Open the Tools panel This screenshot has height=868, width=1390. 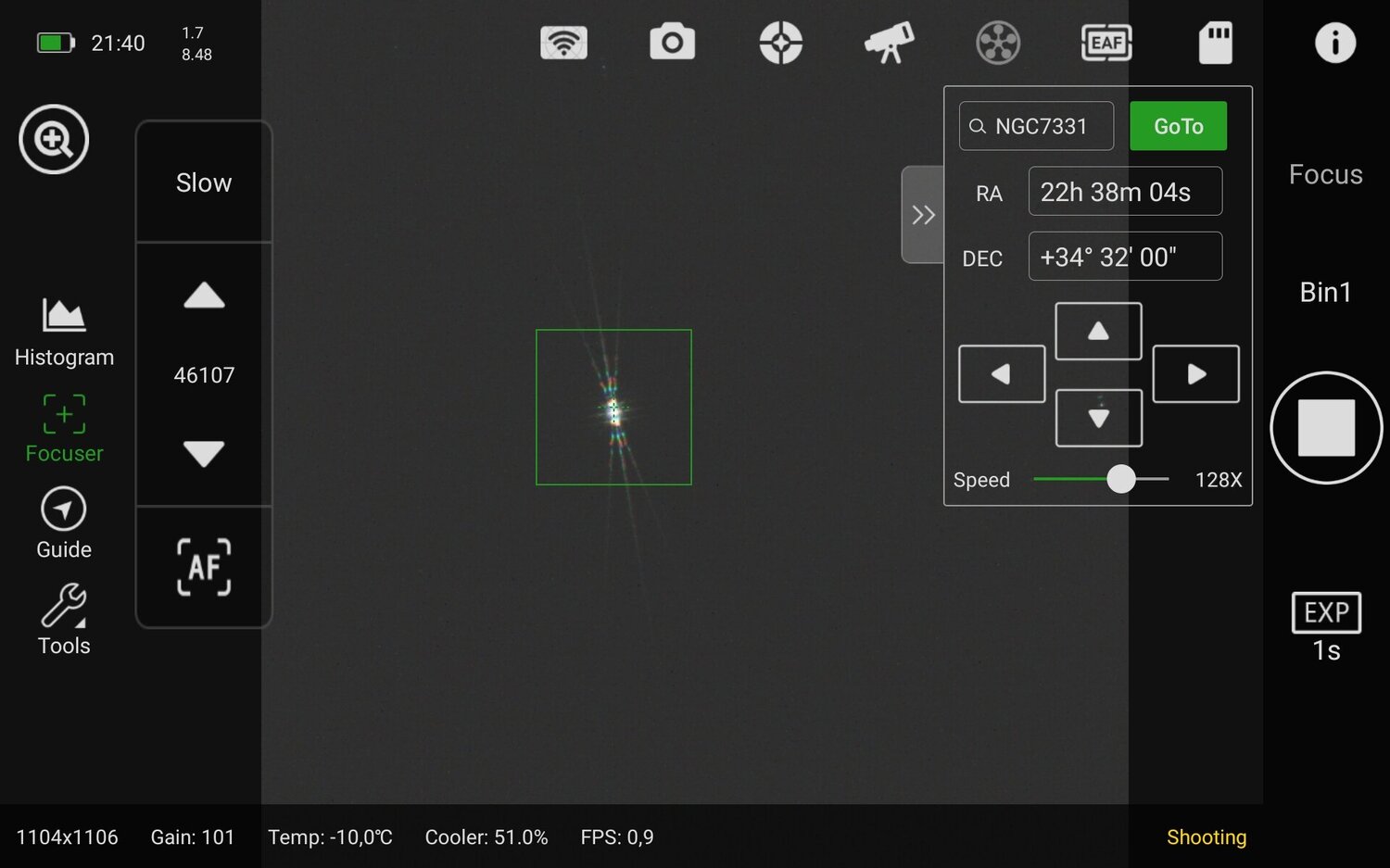(x=63, y=619)
